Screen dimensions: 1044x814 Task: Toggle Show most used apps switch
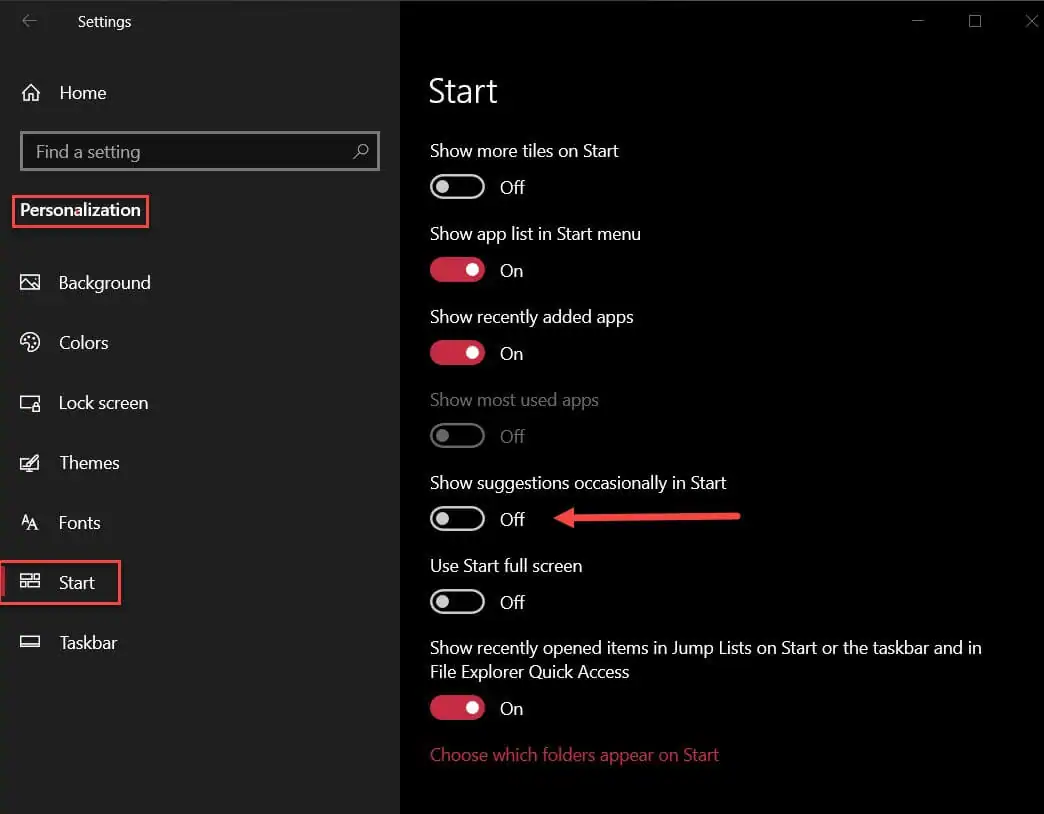click(457, 436)
